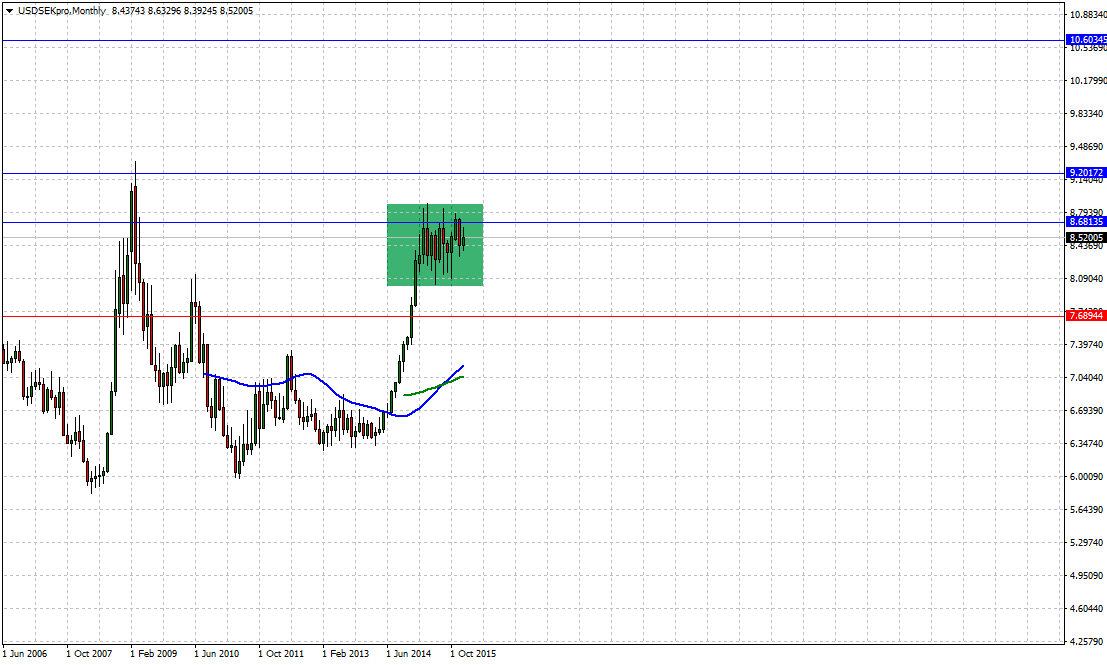Select the blue 10.60345 price level label

(1087, 40)
